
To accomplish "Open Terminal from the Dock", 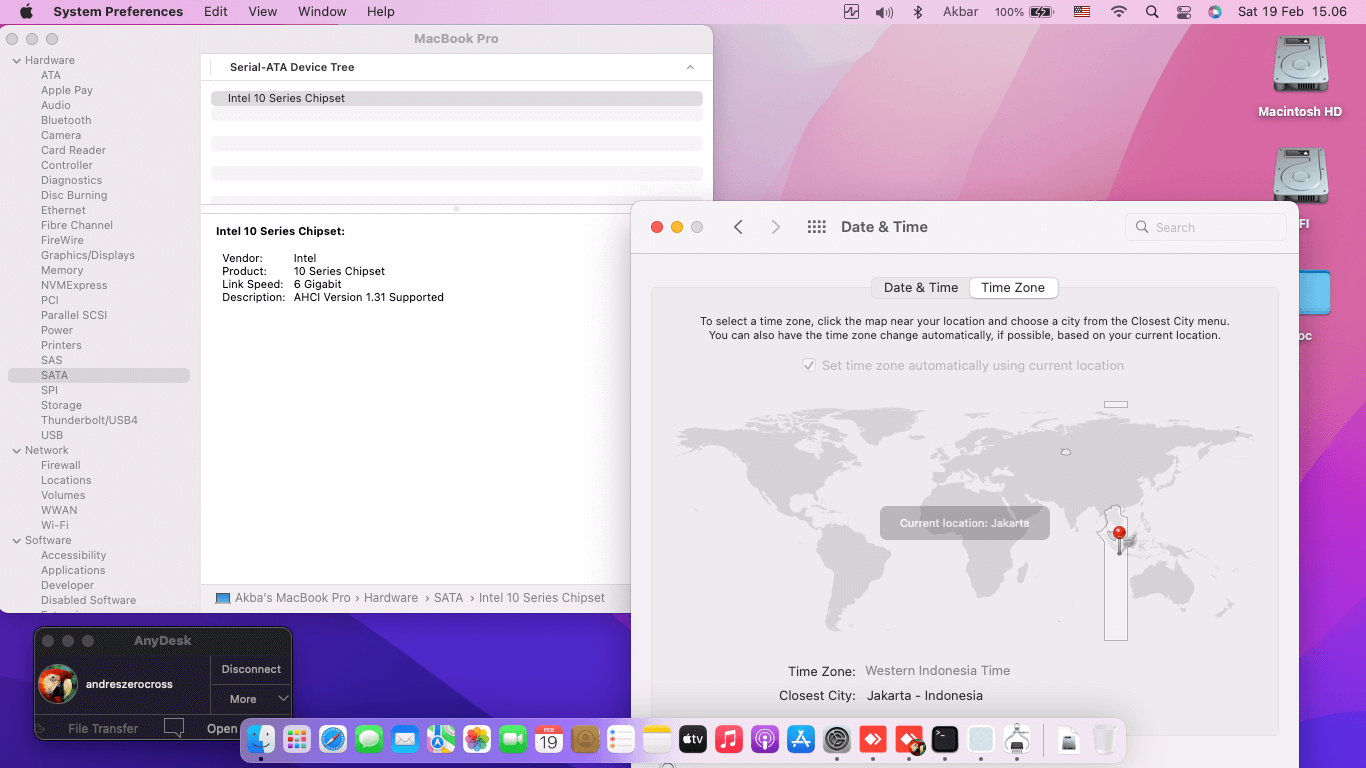I will pyautogui.click(x=945, y=739).
